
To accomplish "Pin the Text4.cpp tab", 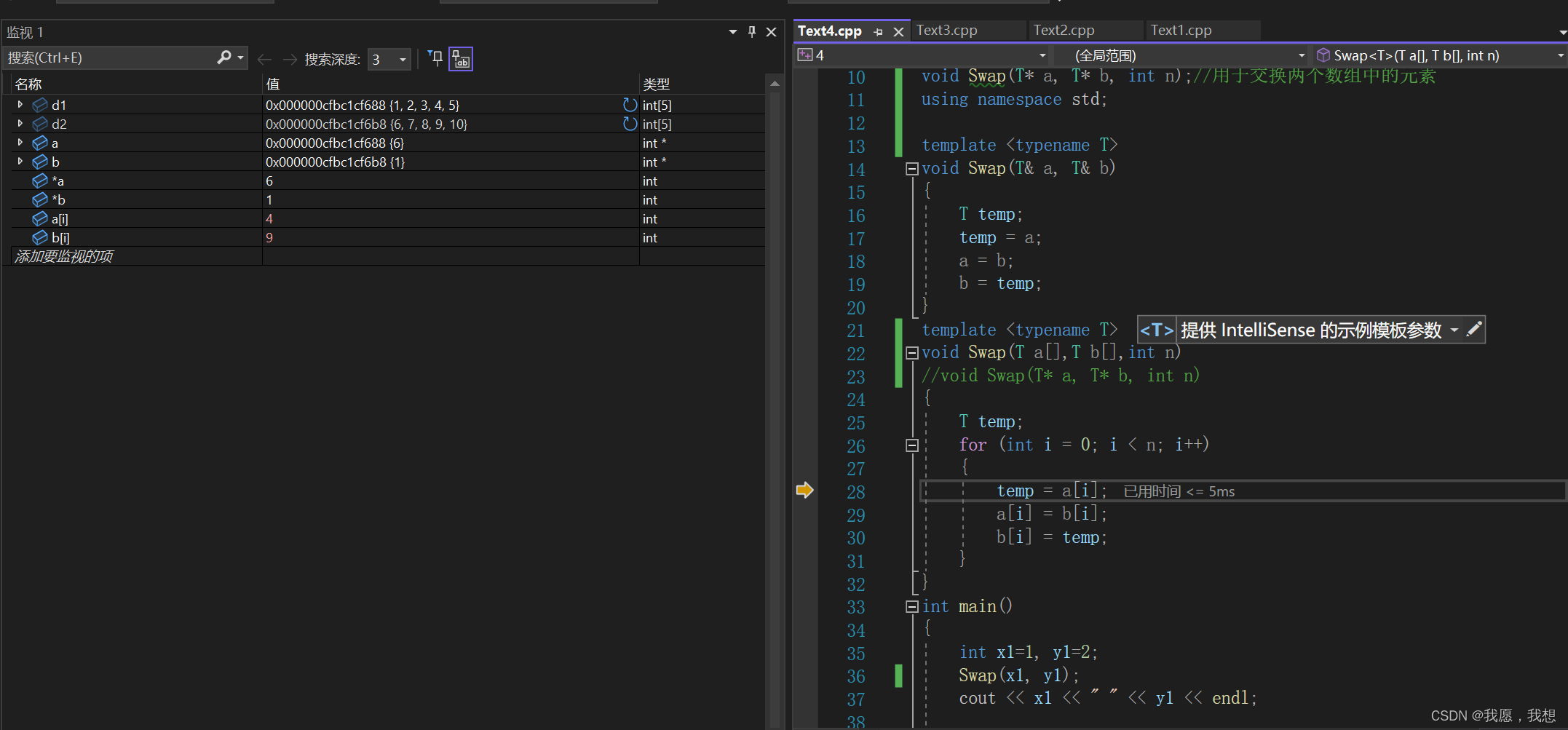I will click(x=879, y=32).
